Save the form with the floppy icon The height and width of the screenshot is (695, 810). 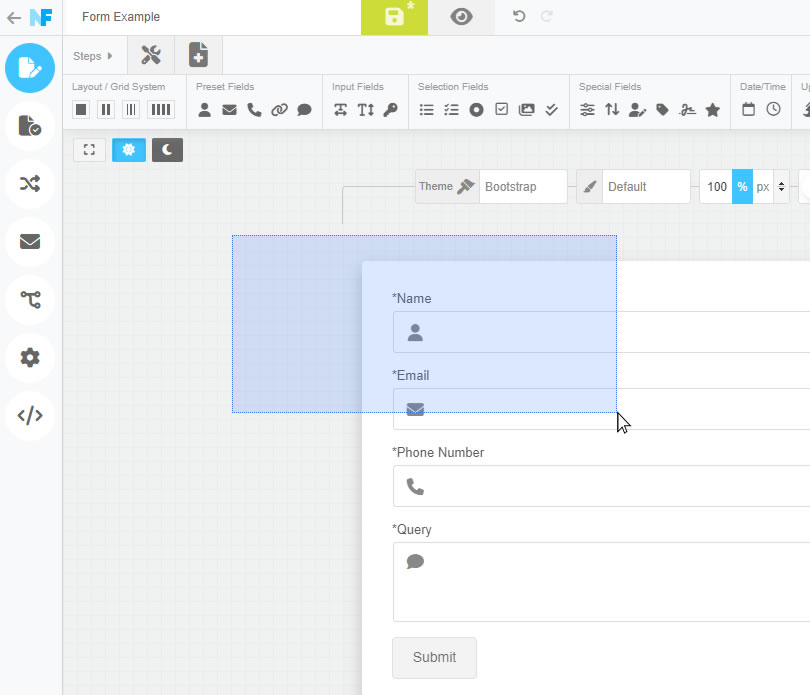pyautogui.click(x=394, y=17)
